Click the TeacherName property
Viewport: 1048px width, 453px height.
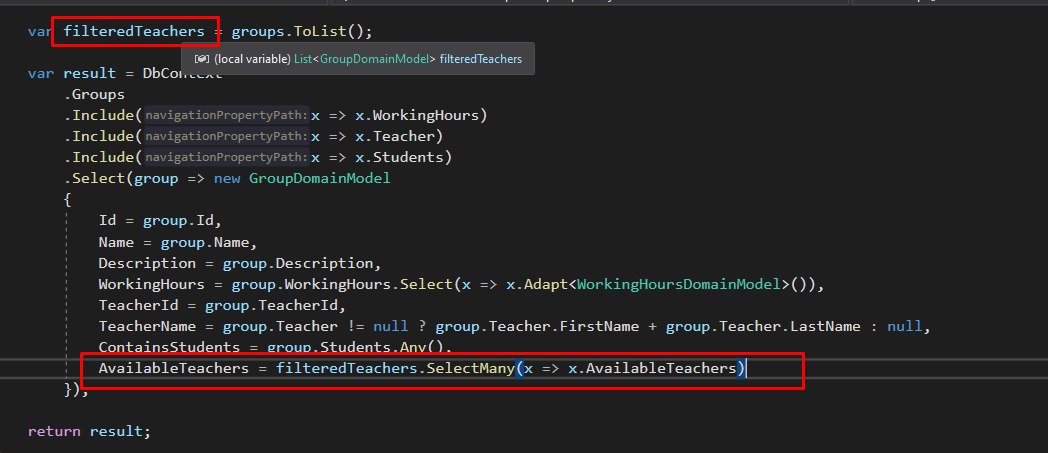coord(147,326)
